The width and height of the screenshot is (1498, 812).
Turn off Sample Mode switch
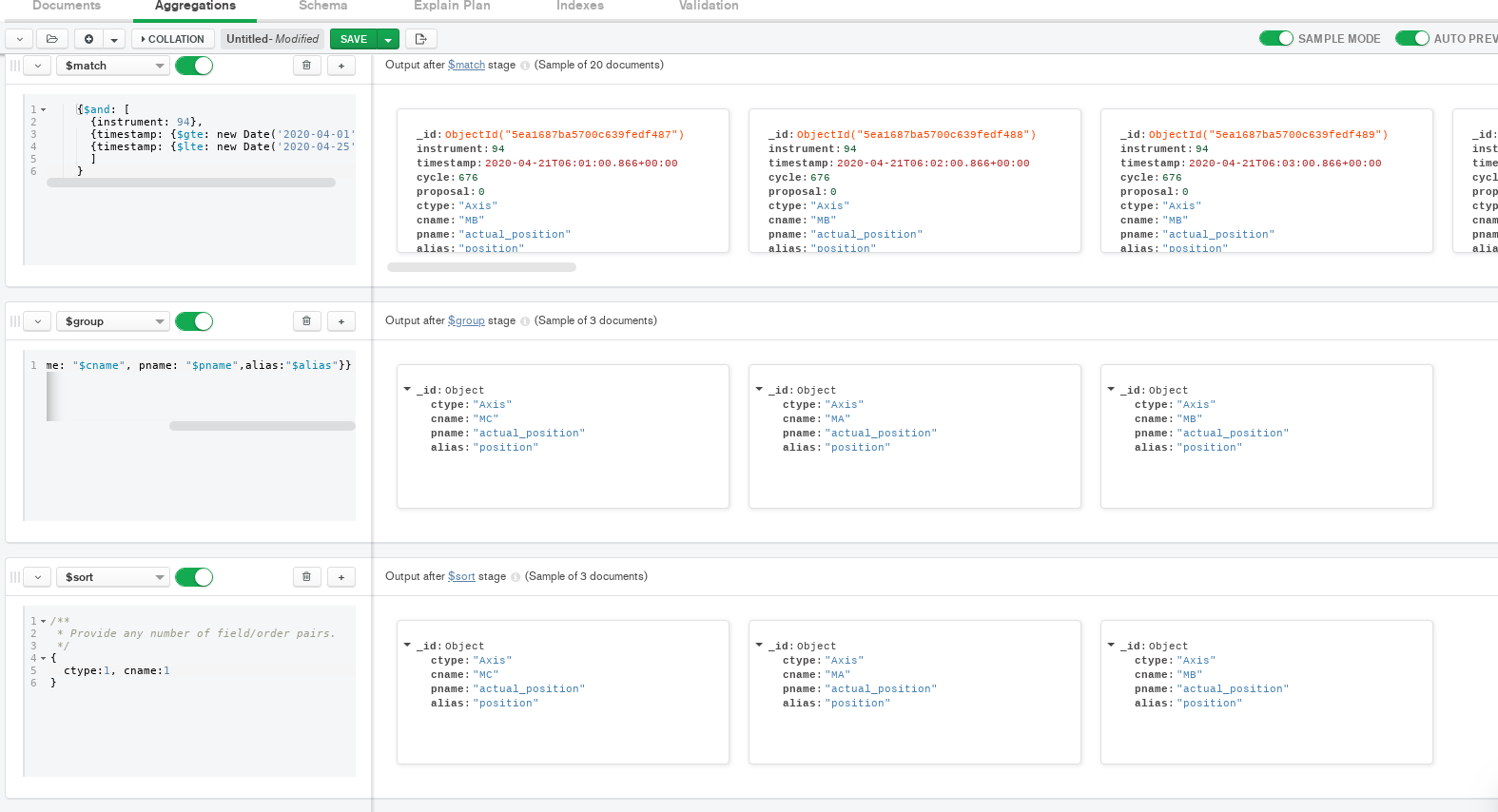click(1275, 39)
